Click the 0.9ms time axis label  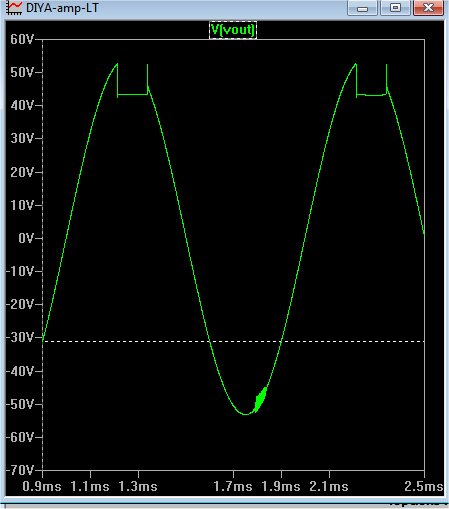tap(42, 486)
